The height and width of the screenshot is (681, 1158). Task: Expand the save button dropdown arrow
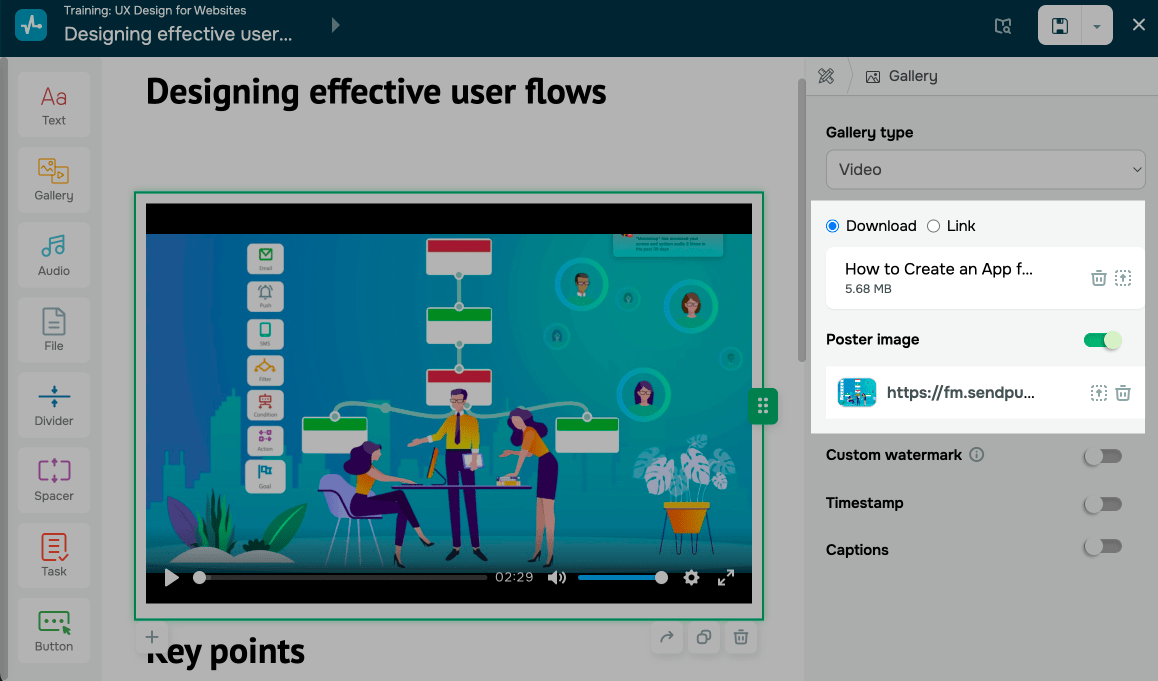[x=1097, y=26]
